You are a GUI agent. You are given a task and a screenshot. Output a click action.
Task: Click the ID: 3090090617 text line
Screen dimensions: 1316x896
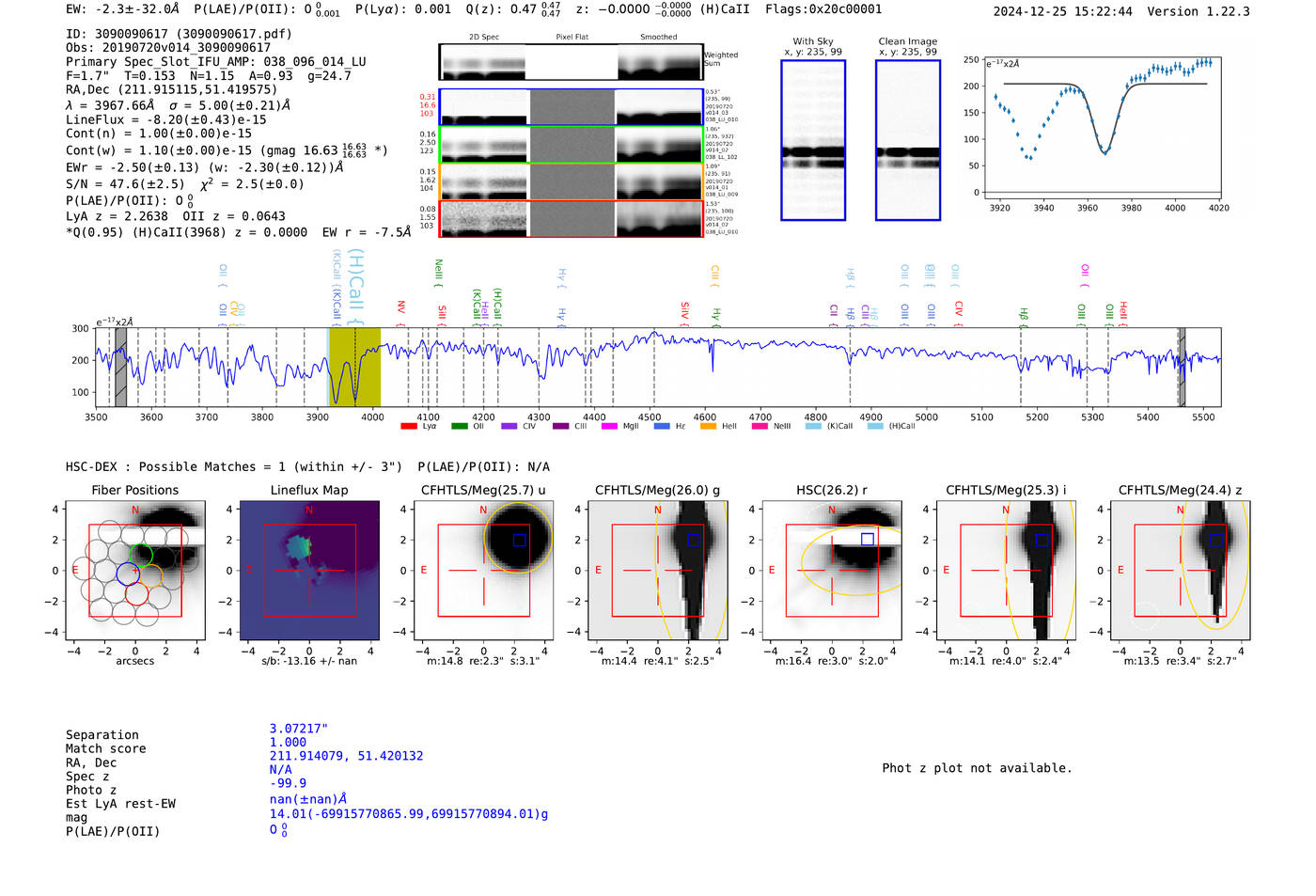coord(179,34)
